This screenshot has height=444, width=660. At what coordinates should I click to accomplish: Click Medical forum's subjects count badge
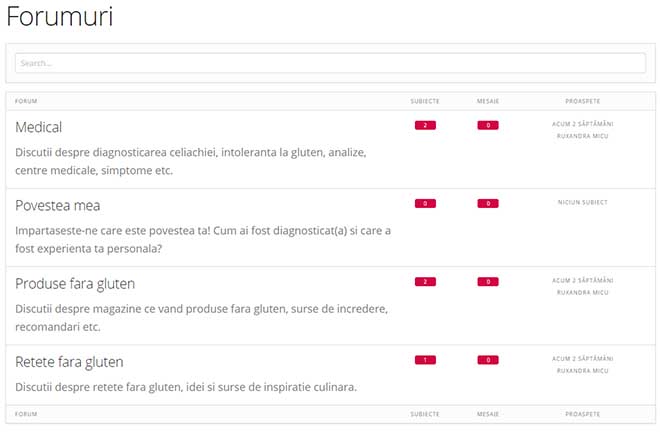click(425, 125)
